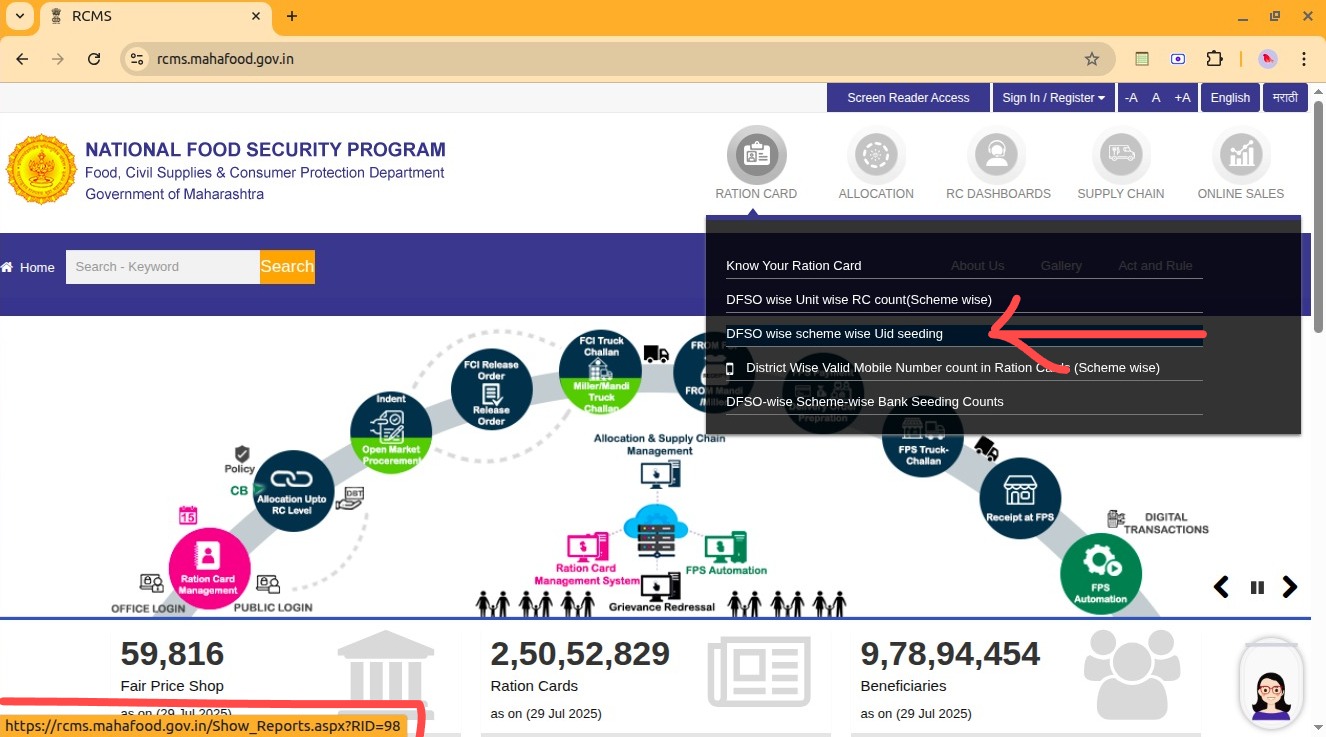This screenshot has width=1326, height=737.
Task: Show the previous banner slide
Action: click(1221, 588)
